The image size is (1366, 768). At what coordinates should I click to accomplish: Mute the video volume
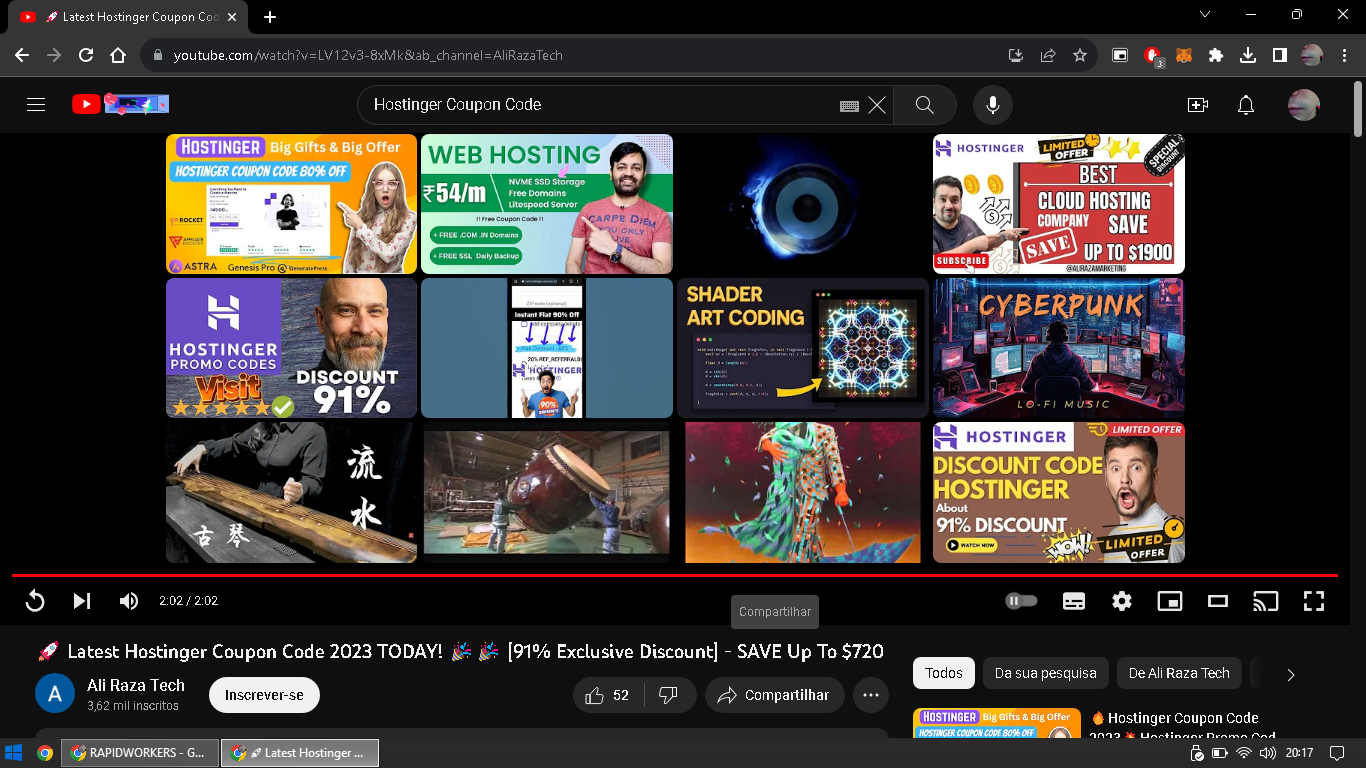coord(129,601)
